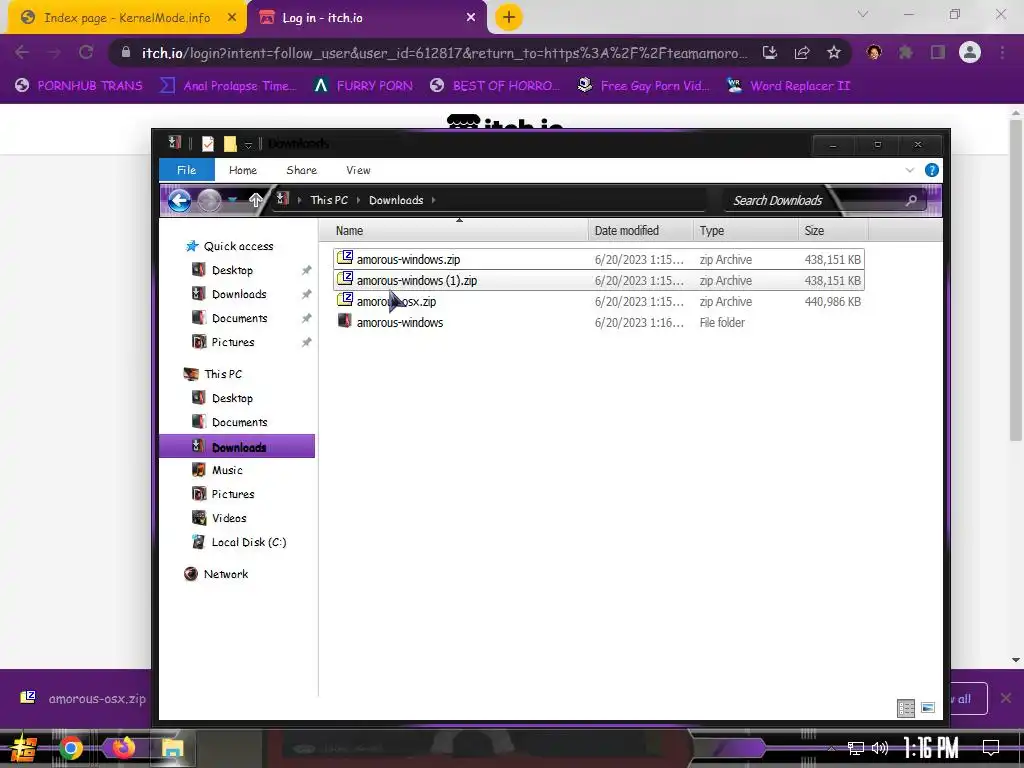Open Pictures under This PC
This screenshot has width=1024, height=768.
(232, 494)
